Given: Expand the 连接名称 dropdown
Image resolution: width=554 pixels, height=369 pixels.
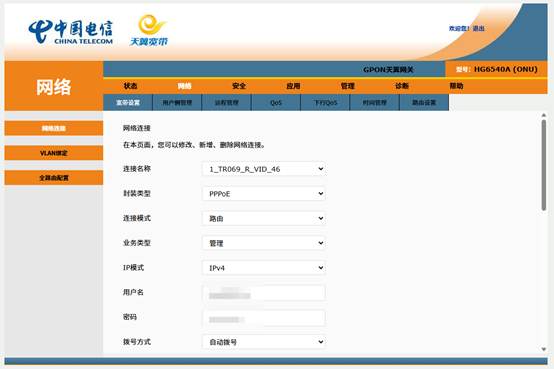Looking at the screenshot, I should (x=264, y=169).
